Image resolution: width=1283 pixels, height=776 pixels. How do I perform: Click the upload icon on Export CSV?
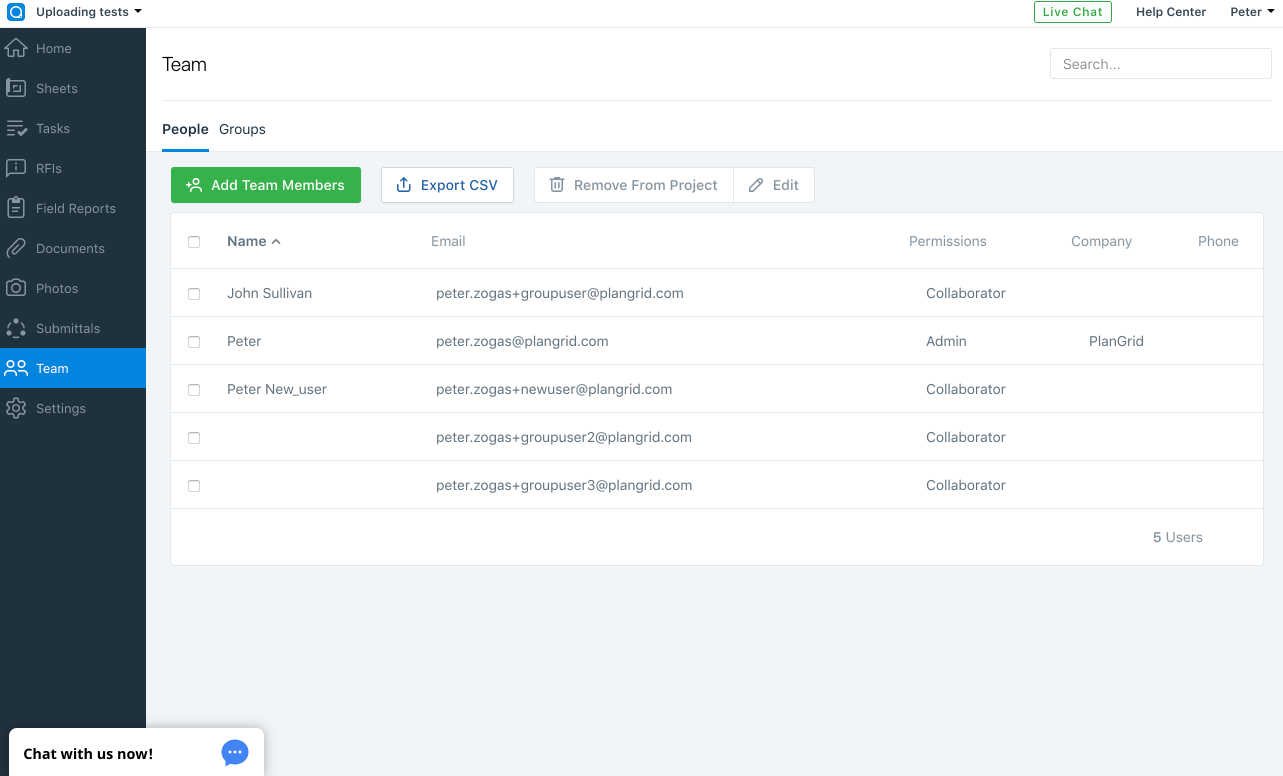(404, 185)
